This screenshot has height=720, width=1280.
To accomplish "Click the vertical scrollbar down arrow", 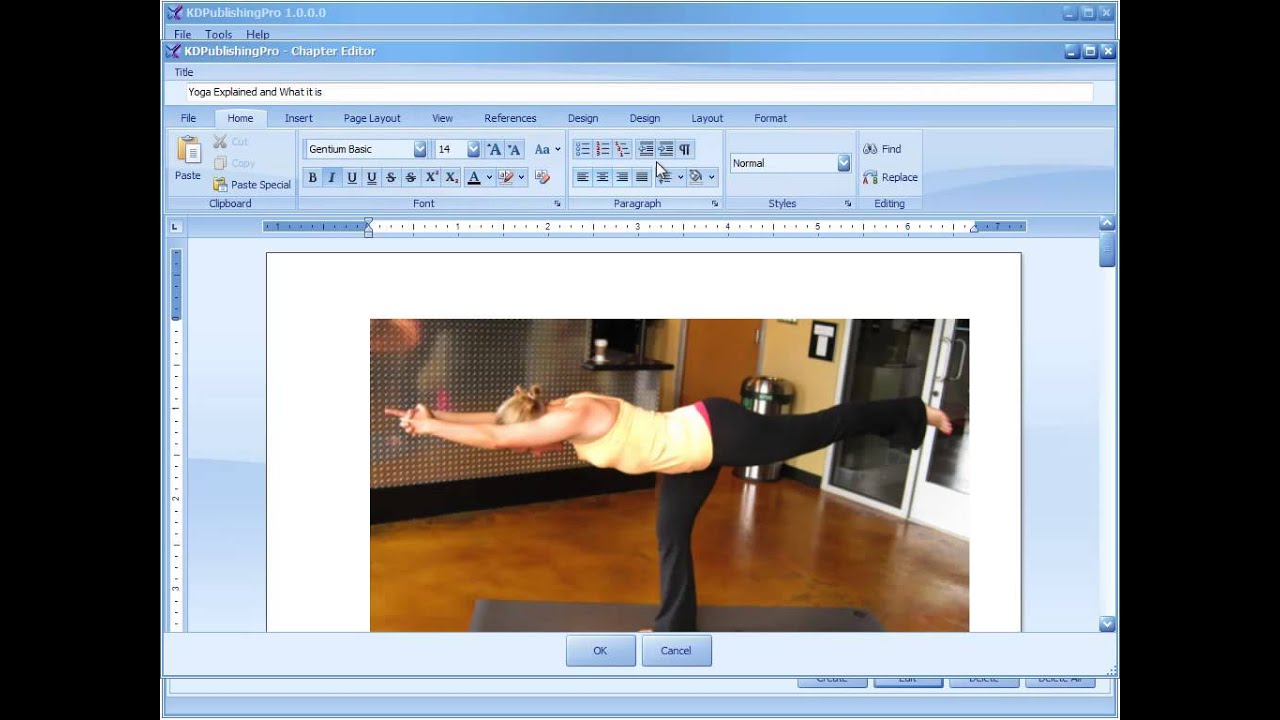I will point(1107,624).
